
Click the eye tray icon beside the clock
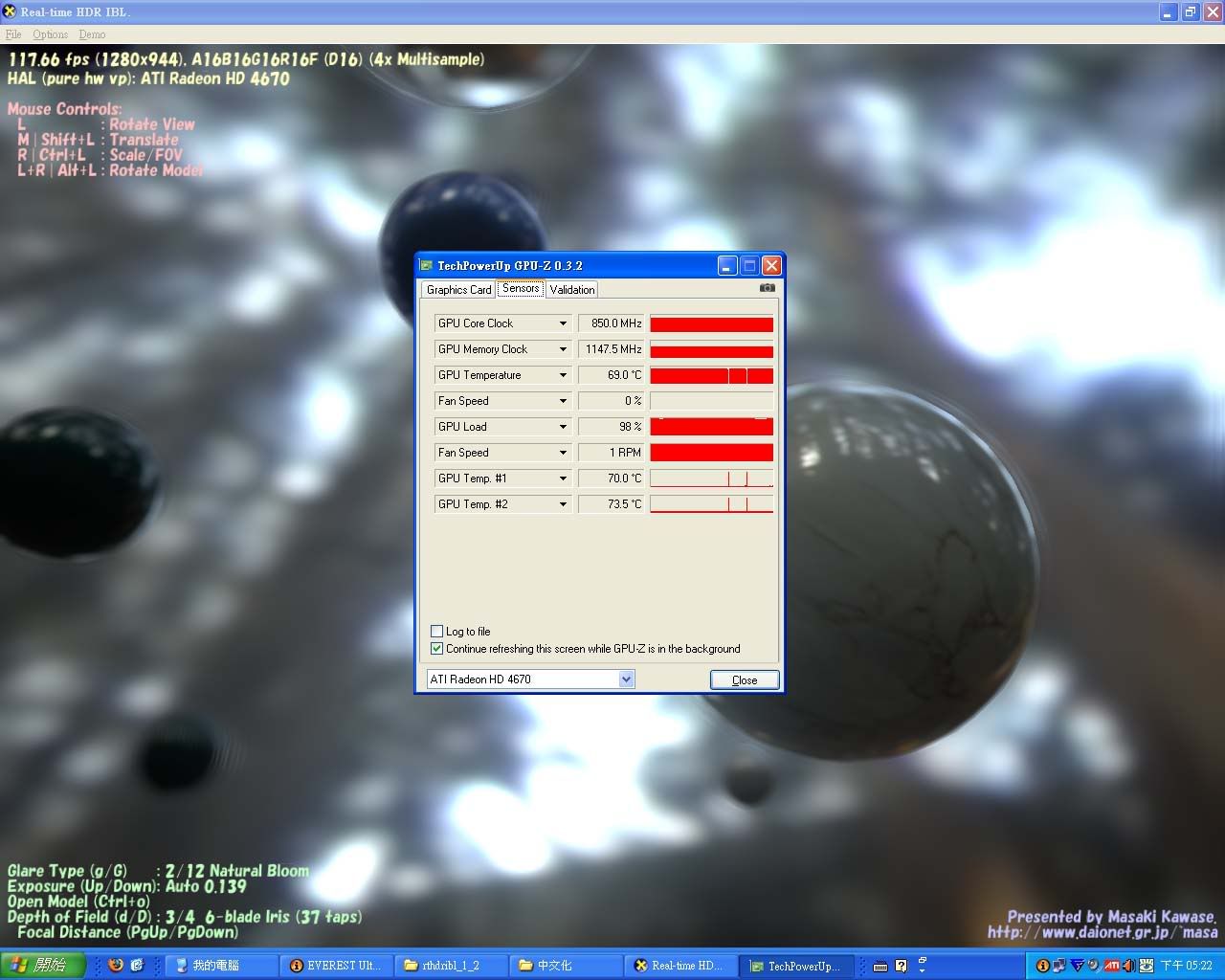(x=1146, y=966)
